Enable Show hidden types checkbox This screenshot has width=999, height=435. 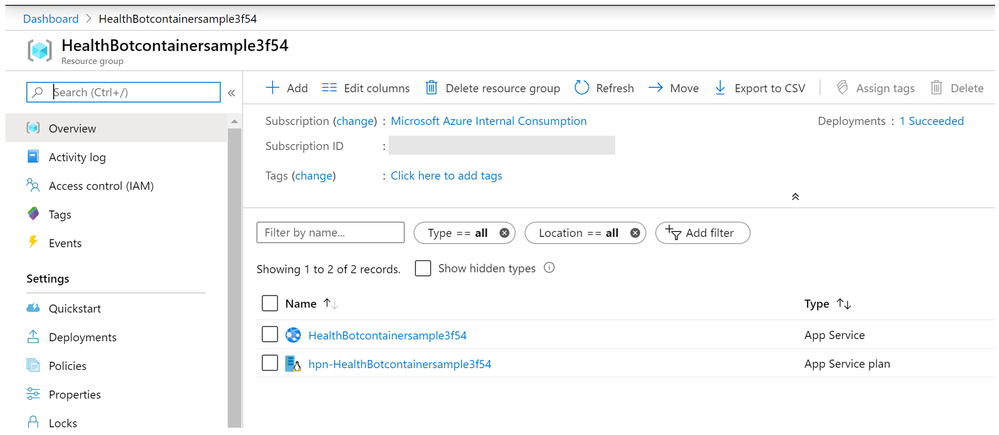click(422, 268)
